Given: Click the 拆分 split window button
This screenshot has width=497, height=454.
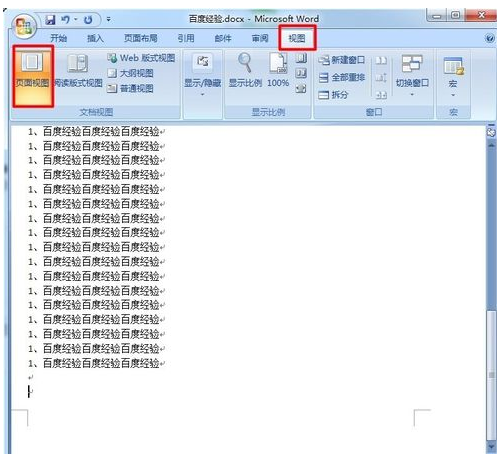Looking at the screenshot, I should [x=333, y=95].
